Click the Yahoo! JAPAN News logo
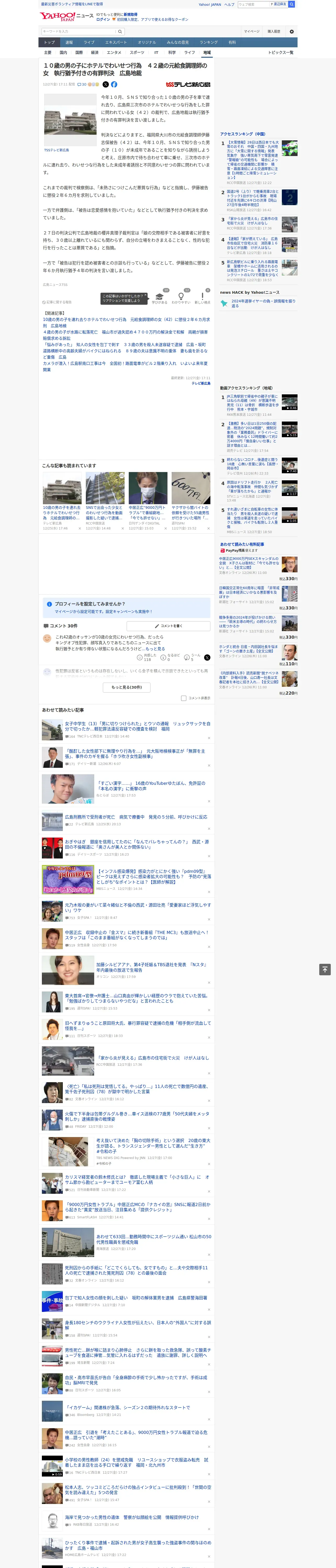This screenshot has width=336, height=1568. (66, 16)
